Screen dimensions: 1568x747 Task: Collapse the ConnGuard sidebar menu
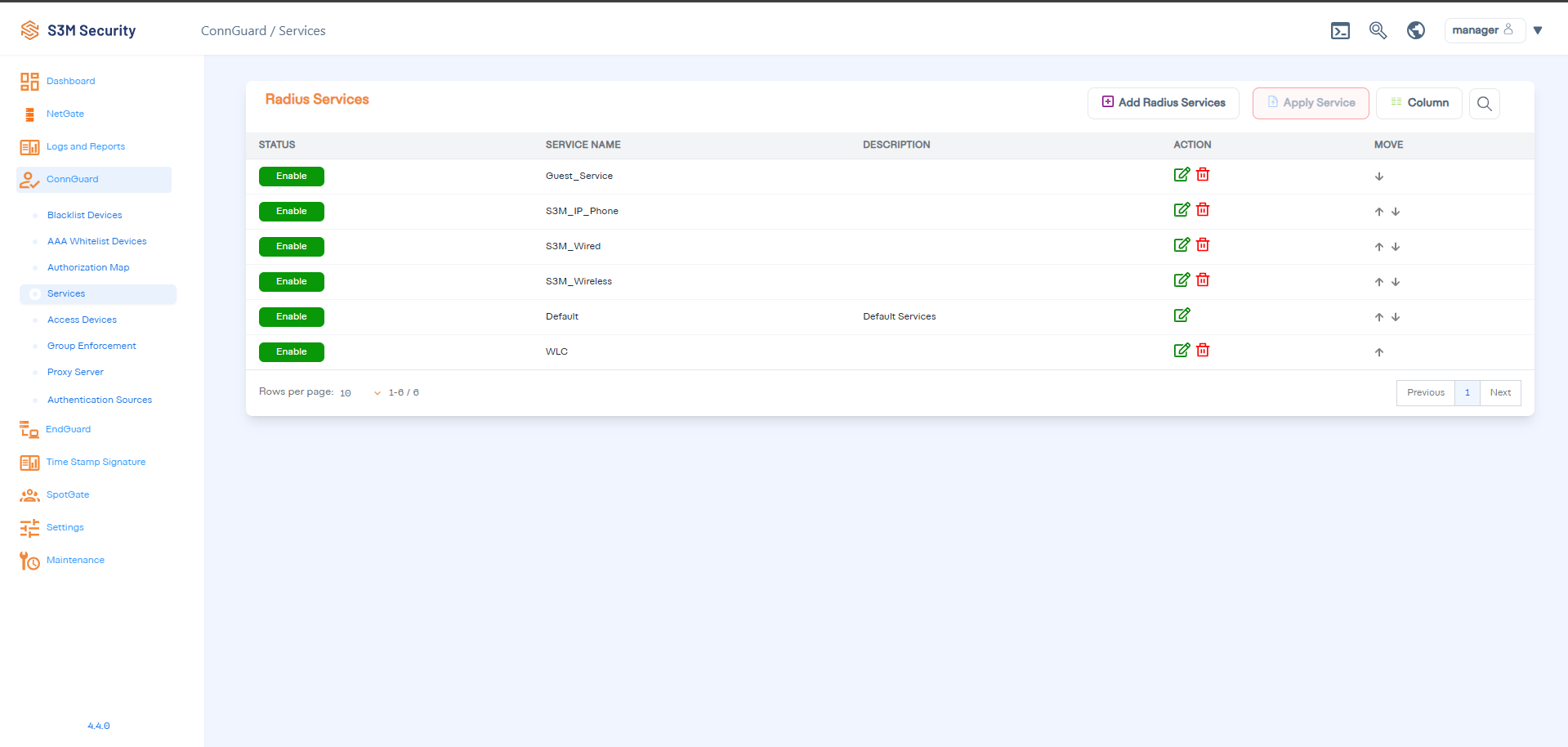point(94,180)
